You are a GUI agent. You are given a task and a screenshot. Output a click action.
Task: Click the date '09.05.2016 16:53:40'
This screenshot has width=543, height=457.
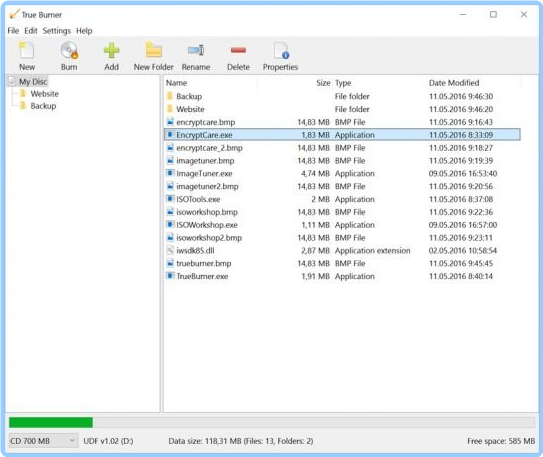(x=463, y=173)
